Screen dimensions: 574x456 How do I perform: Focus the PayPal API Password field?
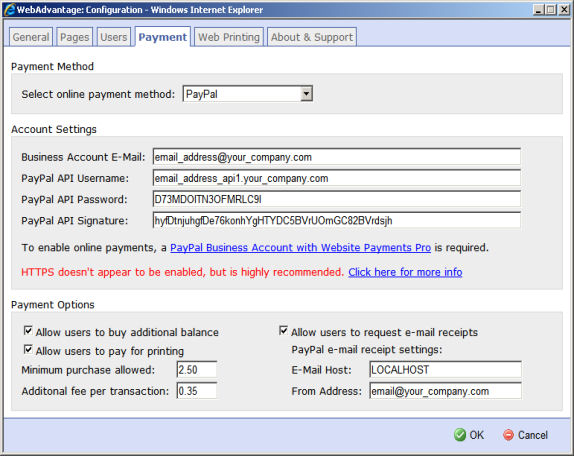coord(337,199)
